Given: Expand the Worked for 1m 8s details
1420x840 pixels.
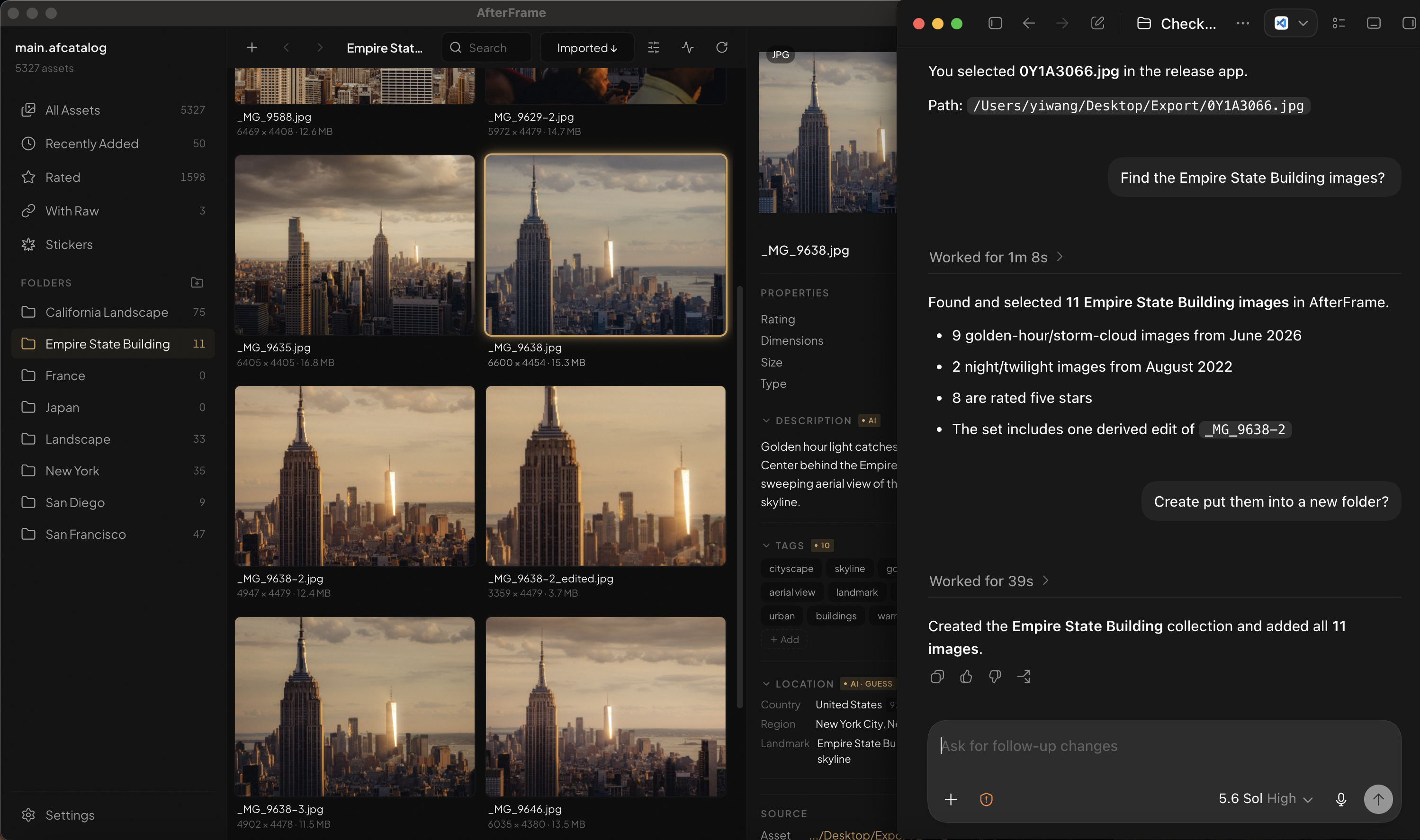Looking at the screenshot, I should 996,257.
